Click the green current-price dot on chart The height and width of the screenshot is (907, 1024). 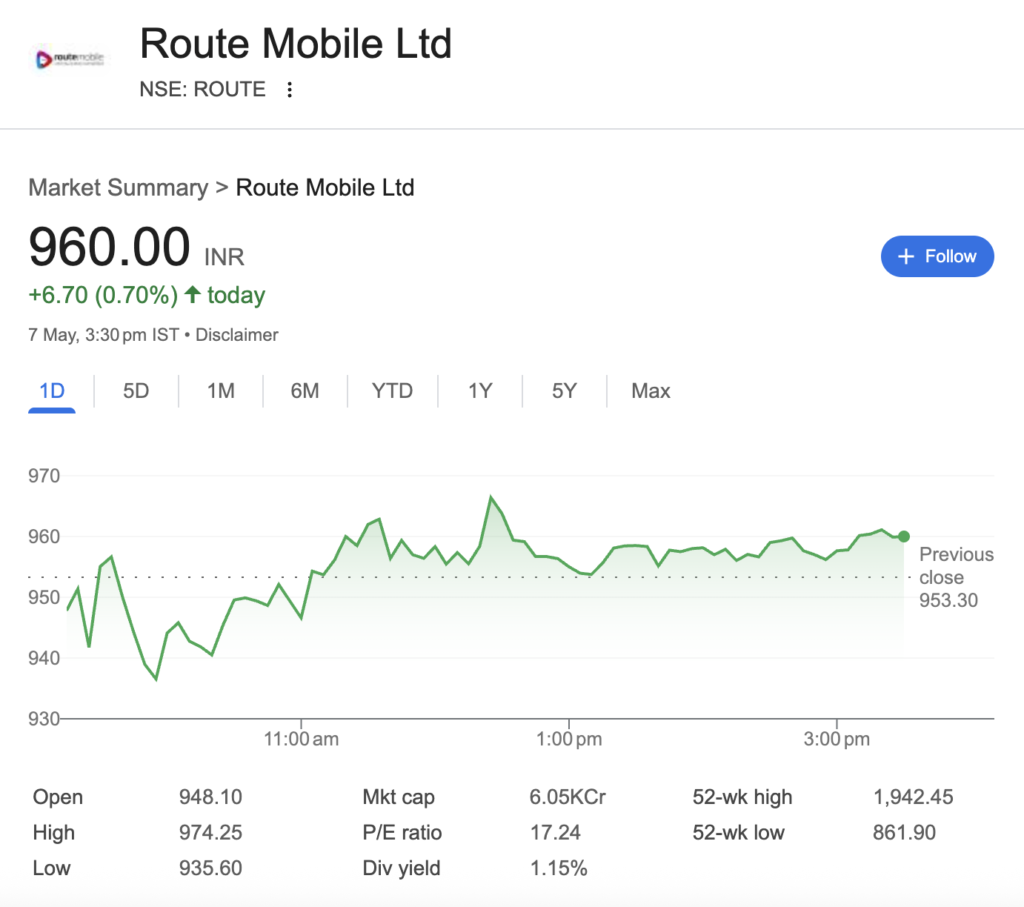pos(904,536)
